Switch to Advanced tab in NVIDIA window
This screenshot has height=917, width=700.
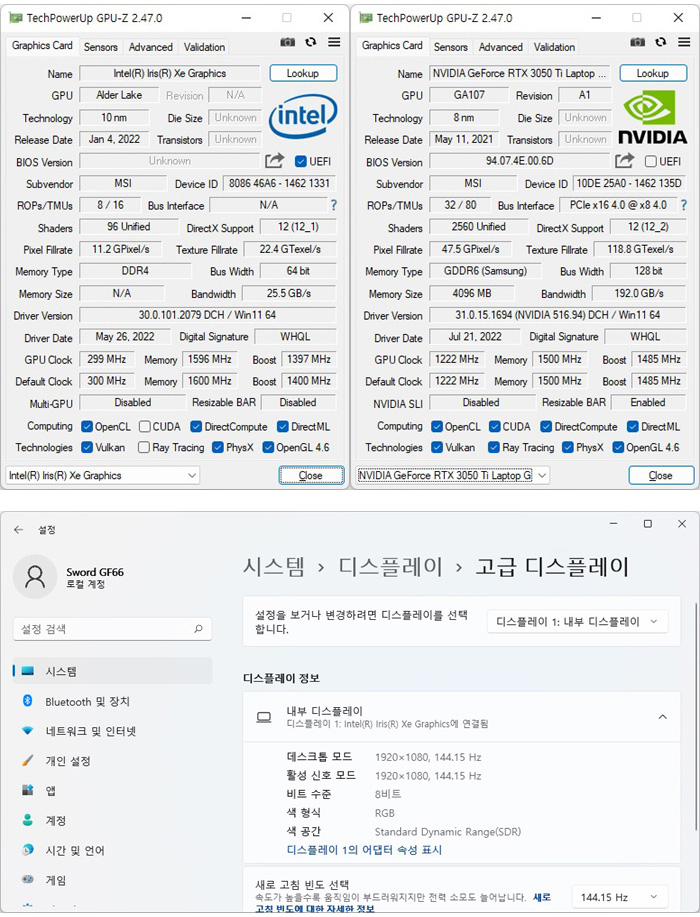(x=501, y=47)
